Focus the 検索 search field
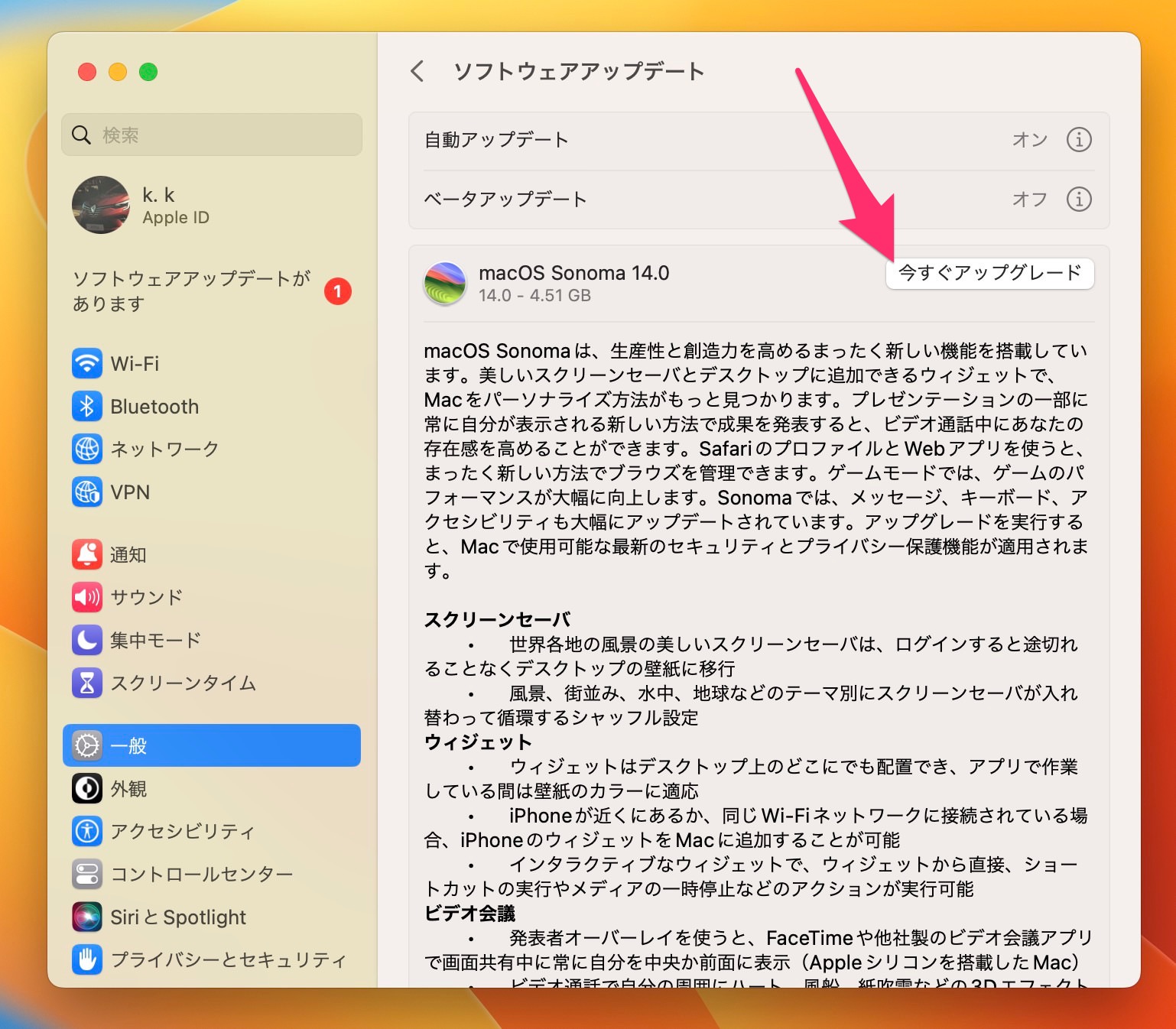The width and height of the screenshot is (1176, 1029). pos(212,135)
